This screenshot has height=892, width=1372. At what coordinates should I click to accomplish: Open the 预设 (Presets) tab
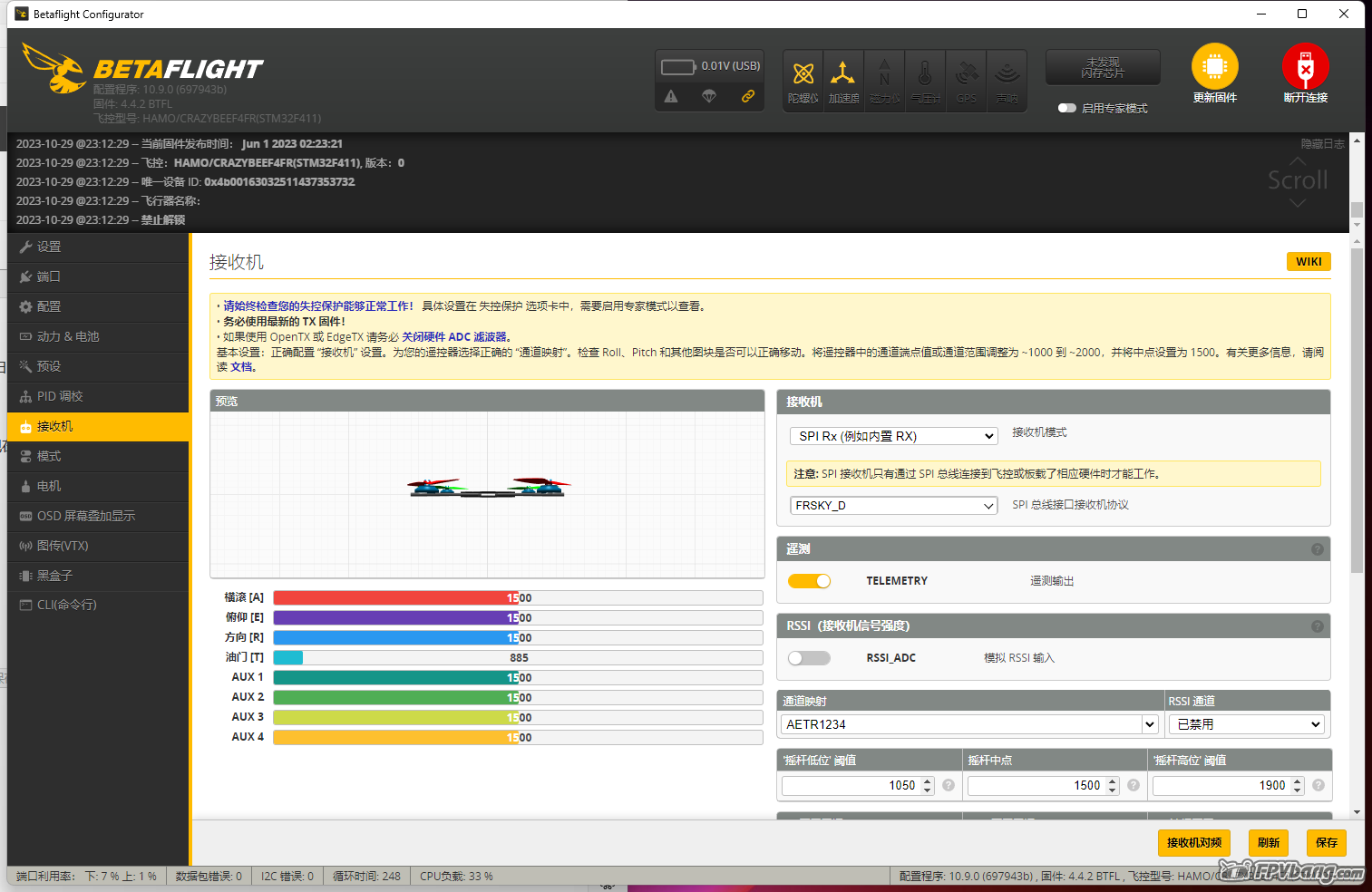click(98, 366)
